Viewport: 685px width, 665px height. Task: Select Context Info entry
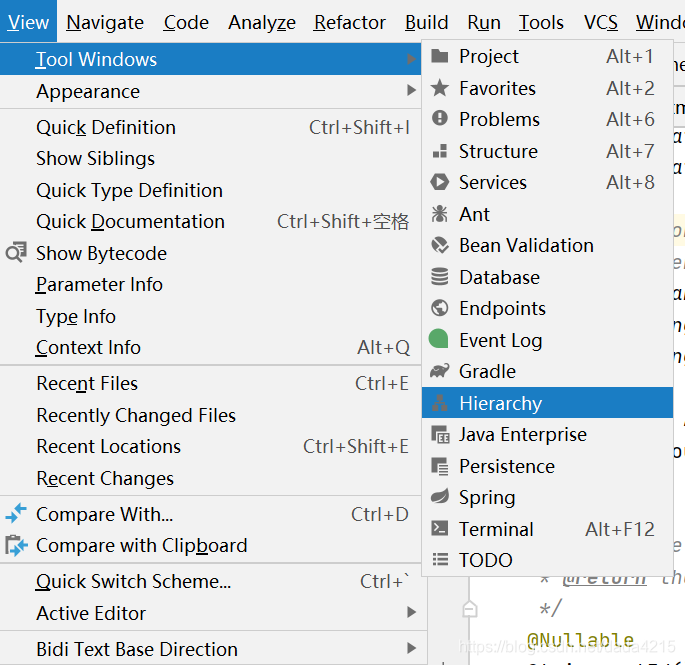[210, 347]
